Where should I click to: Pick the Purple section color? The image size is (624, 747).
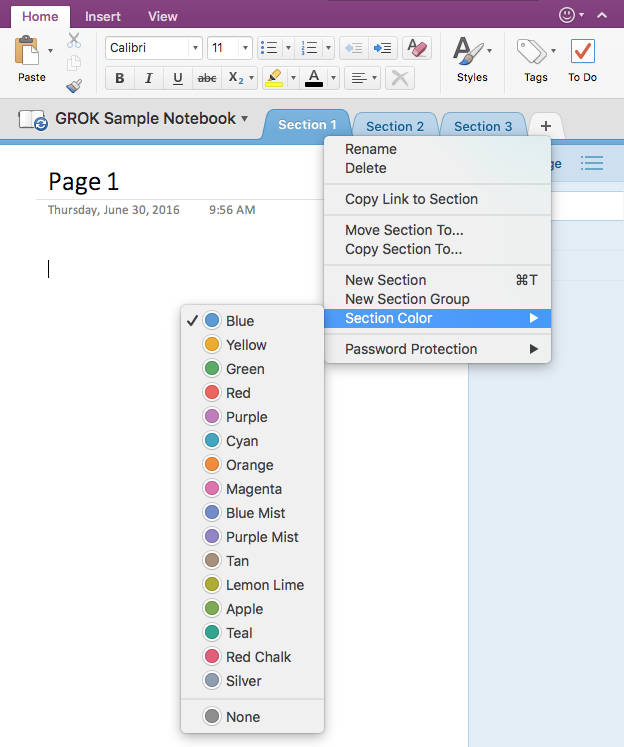point(252,417)
